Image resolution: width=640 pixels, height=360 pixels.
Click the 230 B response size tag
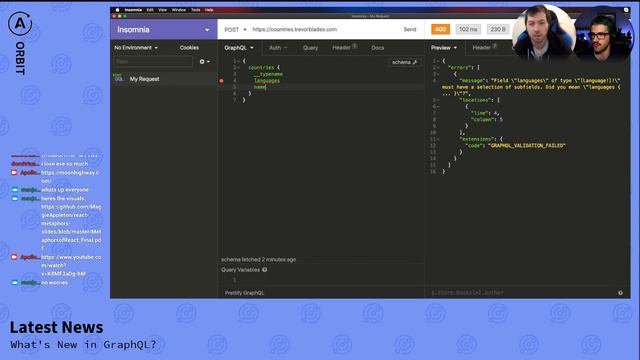click(498, 29)
